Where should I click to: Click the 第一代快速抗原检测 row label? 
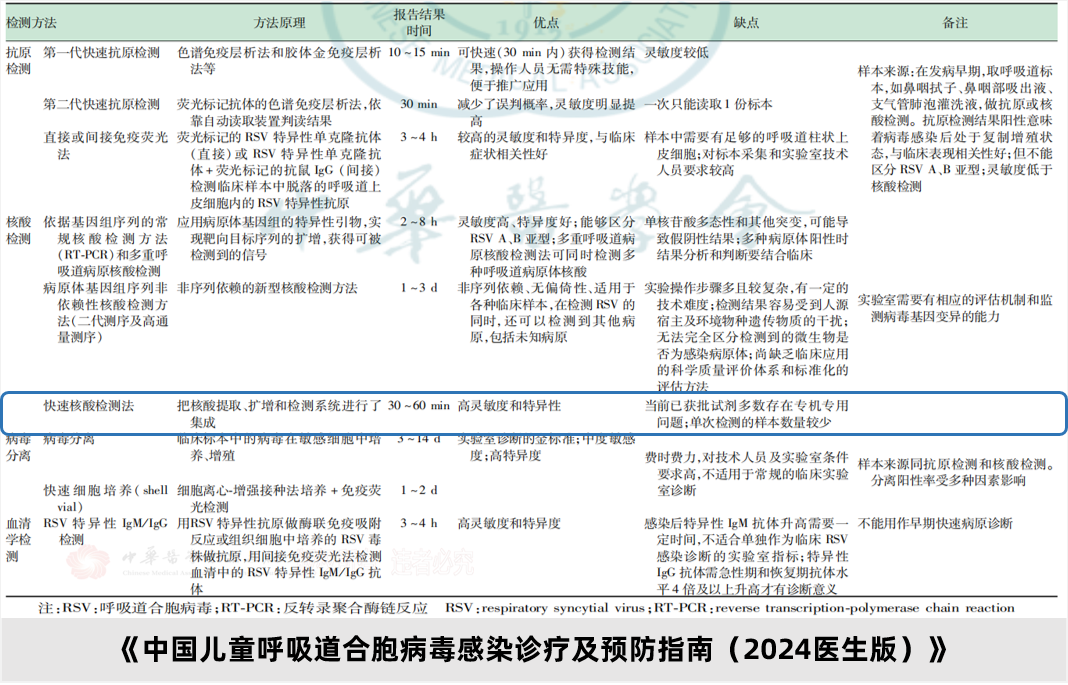tap(101, 50)
